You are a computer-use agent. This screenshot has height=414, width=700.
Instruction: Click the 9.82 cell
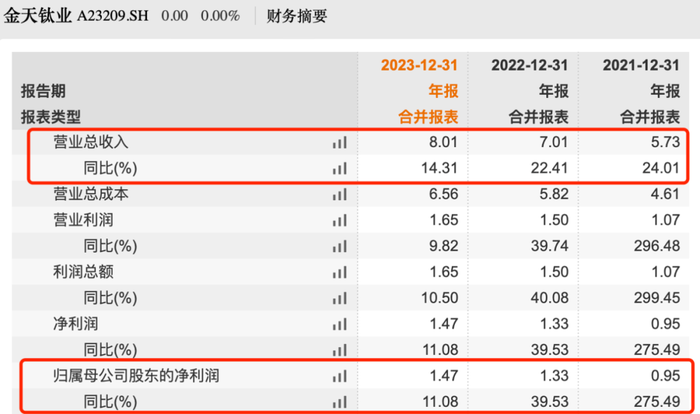(443, 246)
